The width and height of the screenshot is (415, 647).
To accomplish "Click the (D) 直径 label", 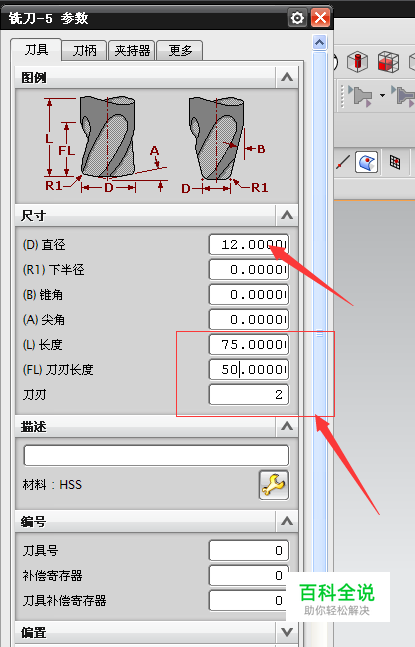I will tap(44, 245).
